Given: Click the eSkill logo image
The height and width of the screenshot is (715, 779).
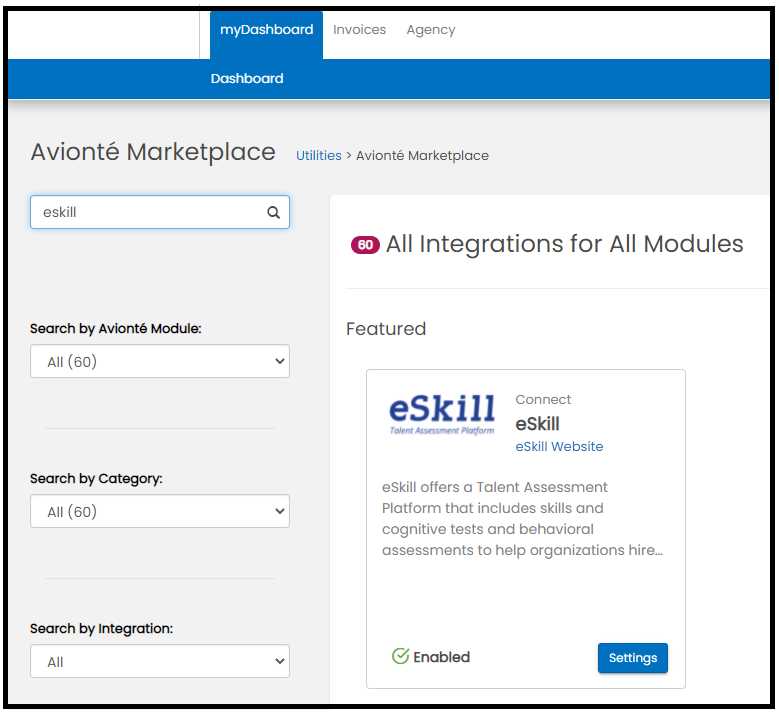Looking at the screenshot, I should point(442,415).
